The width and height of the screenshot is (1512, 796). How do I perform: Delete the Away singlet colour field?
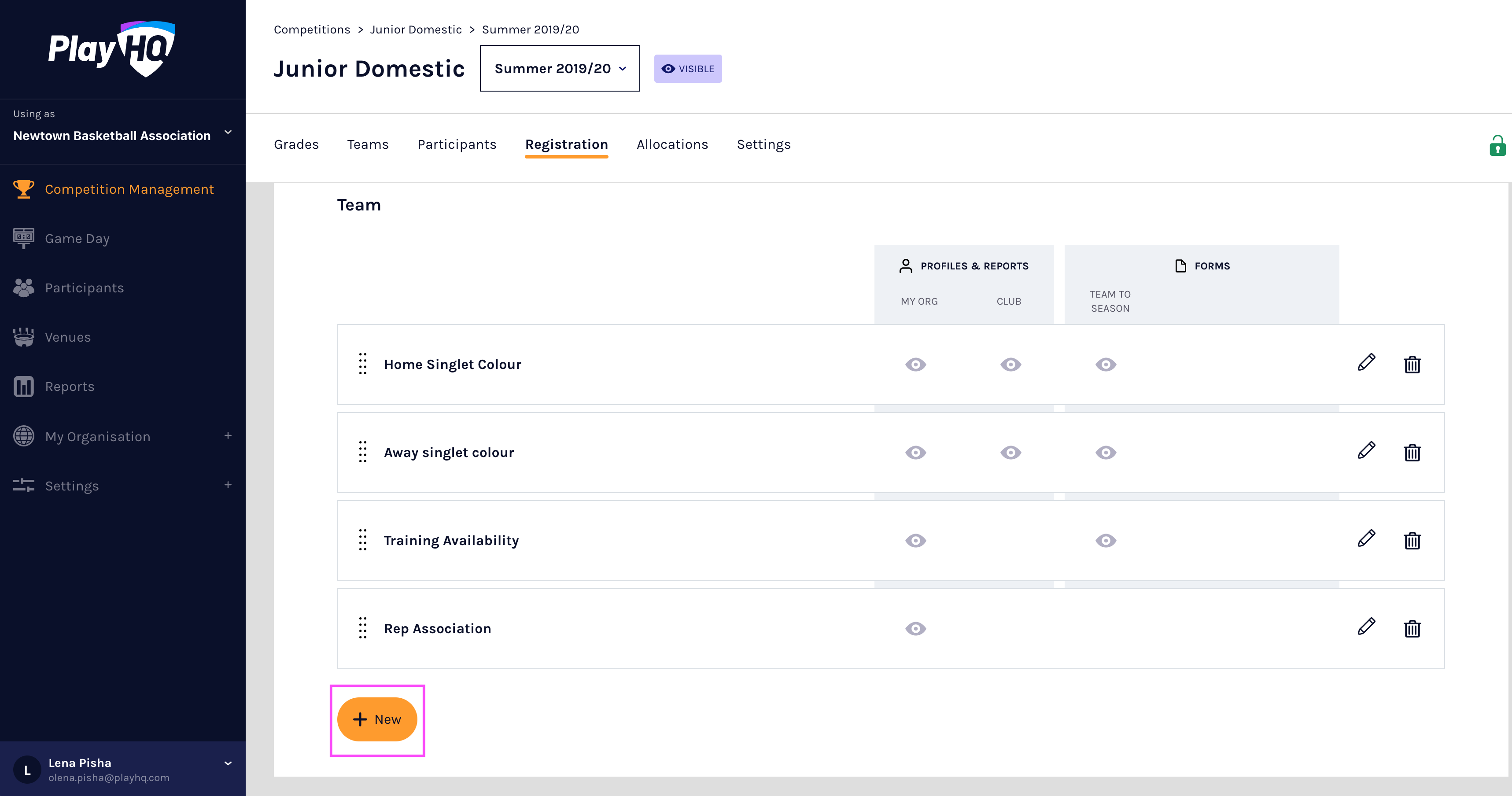1412,453
